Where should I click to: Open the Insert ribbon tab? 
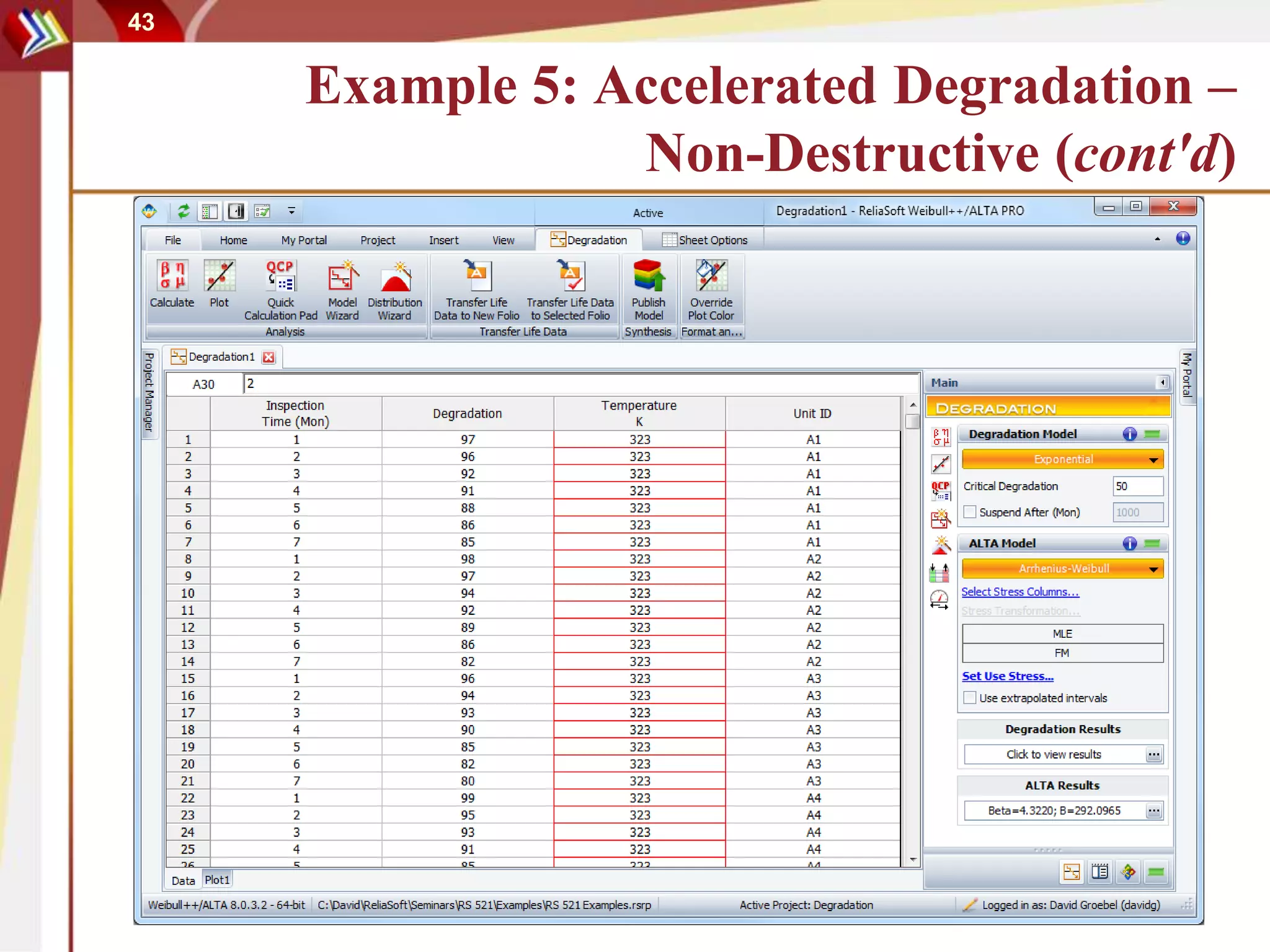click(x=444, y=240)
